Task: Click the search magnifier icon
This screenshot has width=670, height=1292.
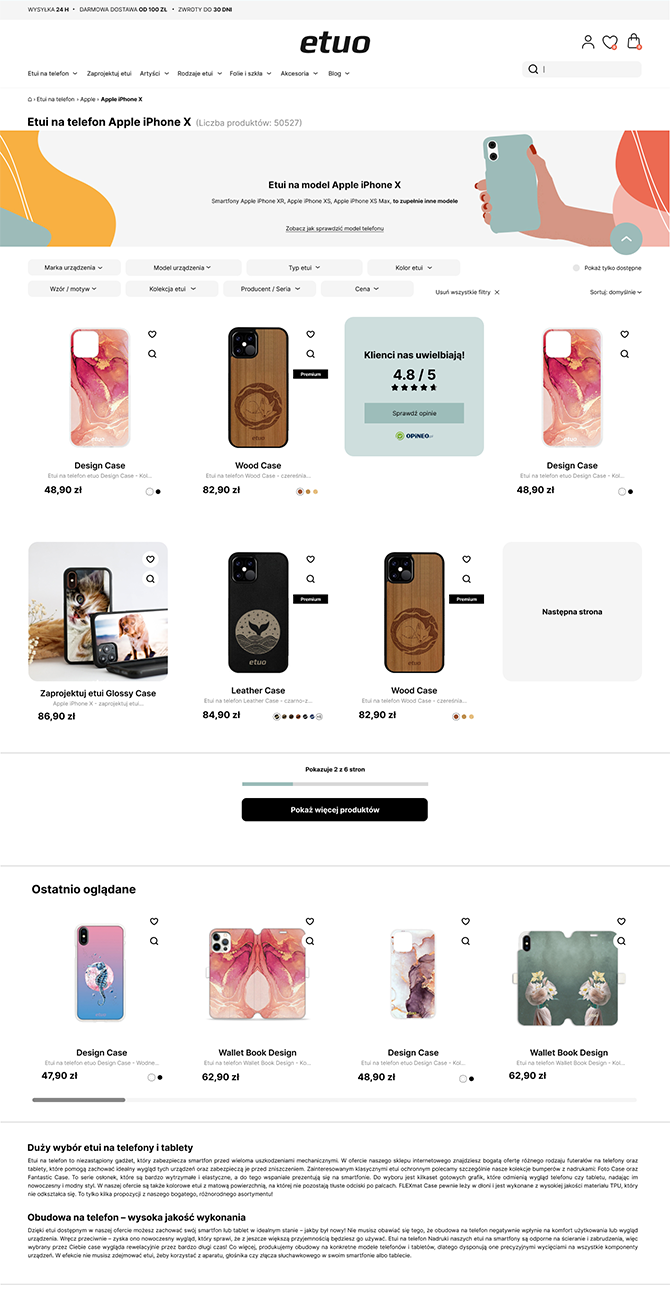Action: [533, 69]
